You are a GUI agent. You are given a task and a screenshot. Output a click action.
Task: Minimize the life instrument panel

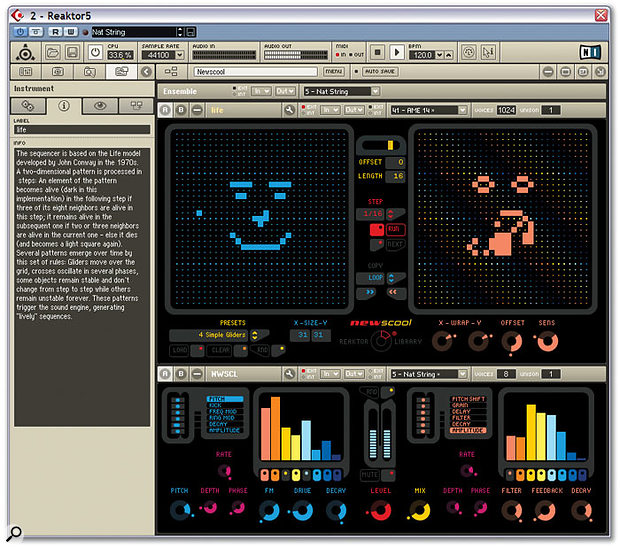[197, 110]
